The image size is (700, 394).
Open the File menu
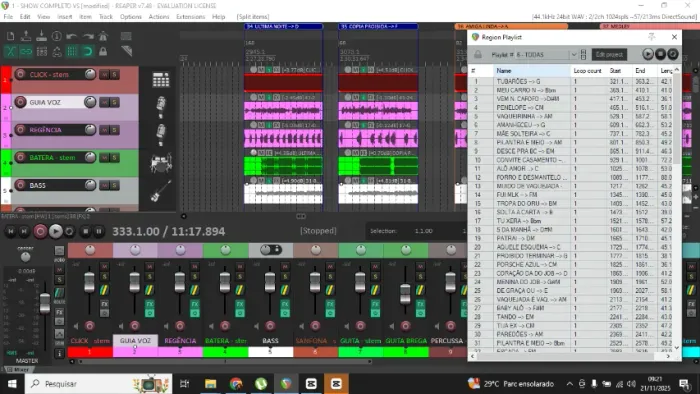click(x=8, y=17)
